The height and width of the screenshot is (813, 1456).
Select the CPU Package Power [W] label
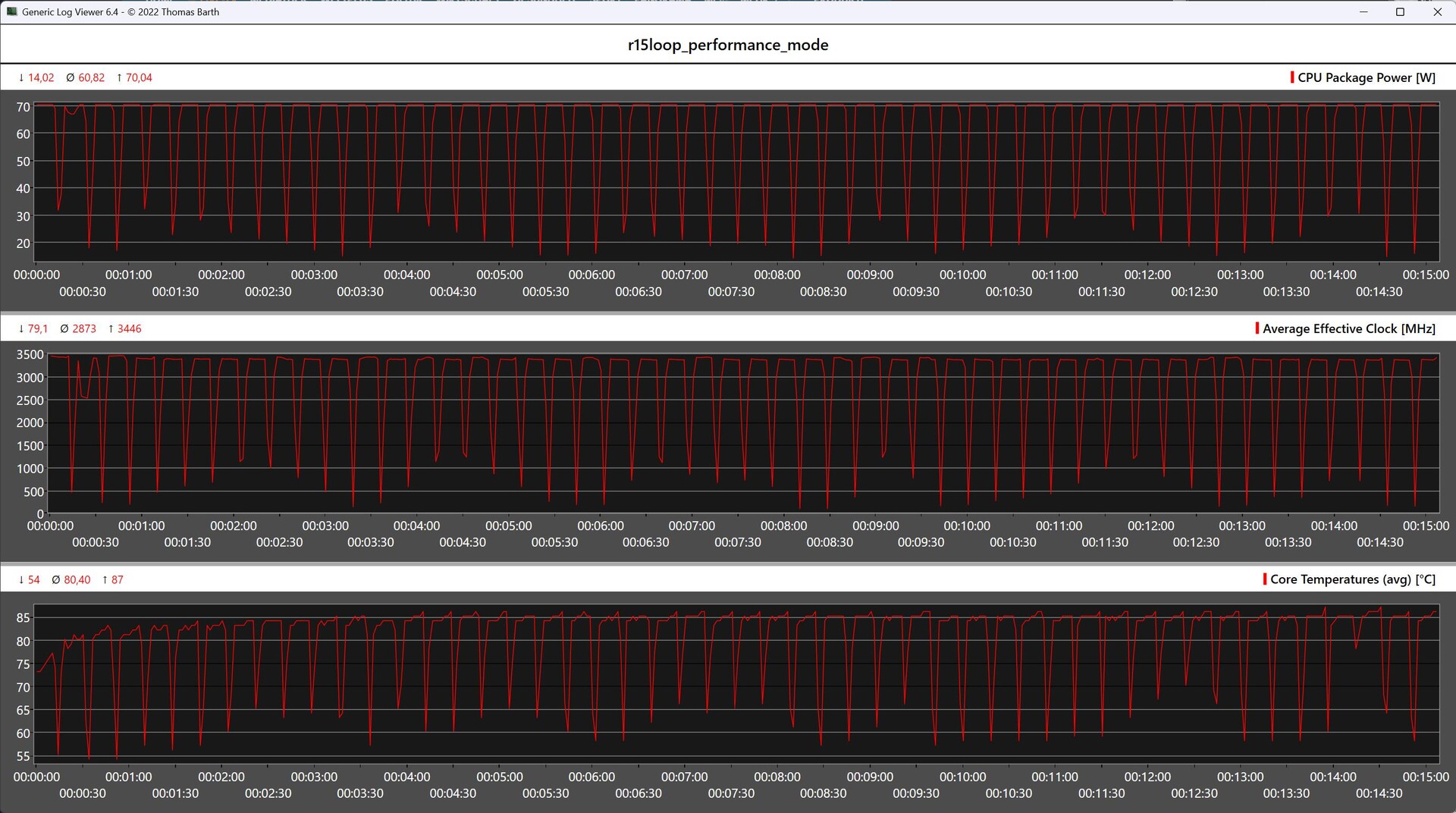tap(1366, 77)
